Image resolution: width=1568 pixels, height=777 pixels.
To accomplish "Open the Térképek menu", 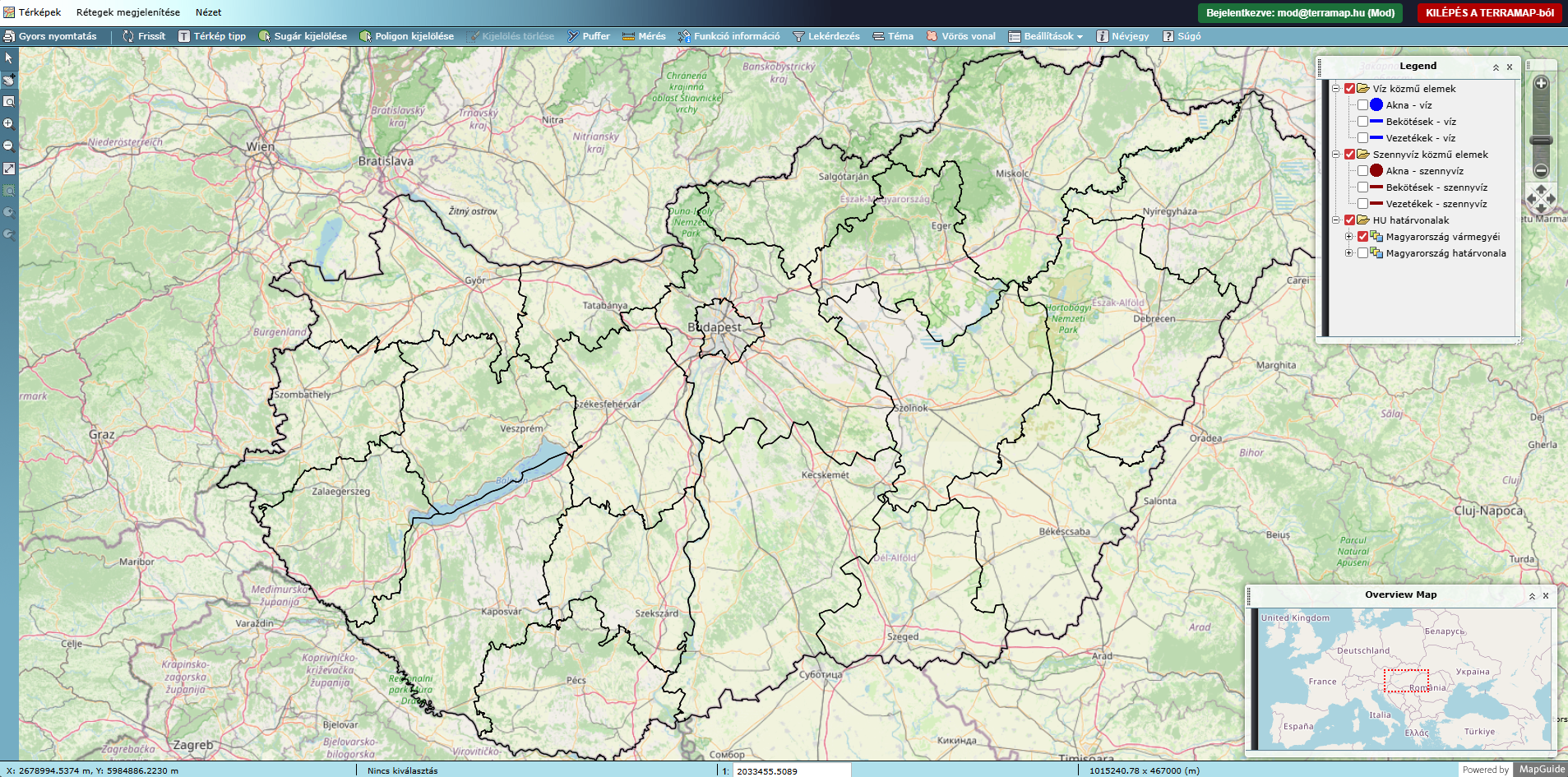I will tap(33, 12).
